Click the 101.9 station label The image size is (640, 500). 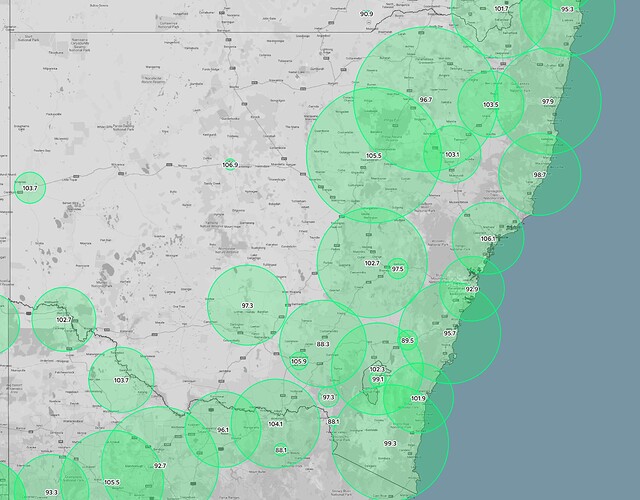pos(418,398)
